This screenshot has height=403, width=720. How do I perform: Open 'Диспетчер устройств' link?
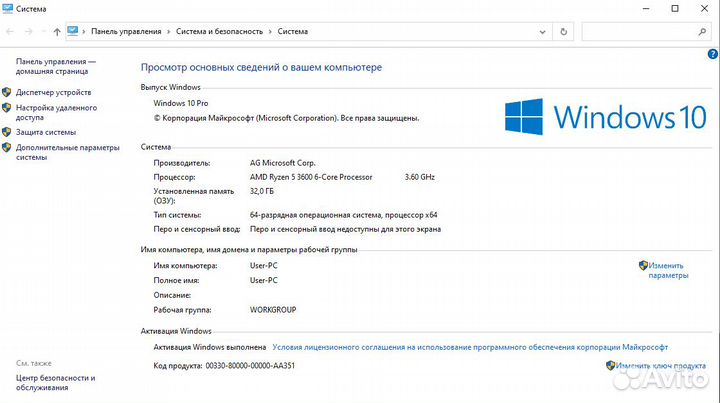53,92
